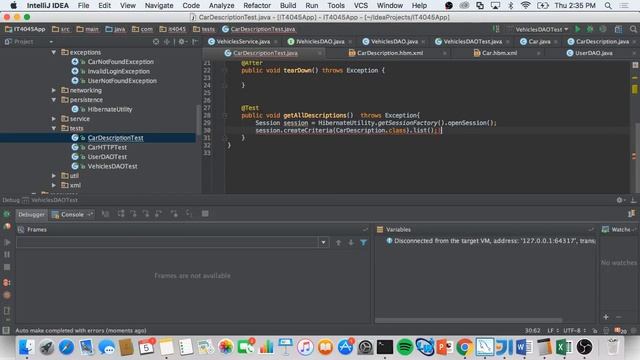The image size is (640, 360).
Task: Collapse the tests folder
Action: 53,128
